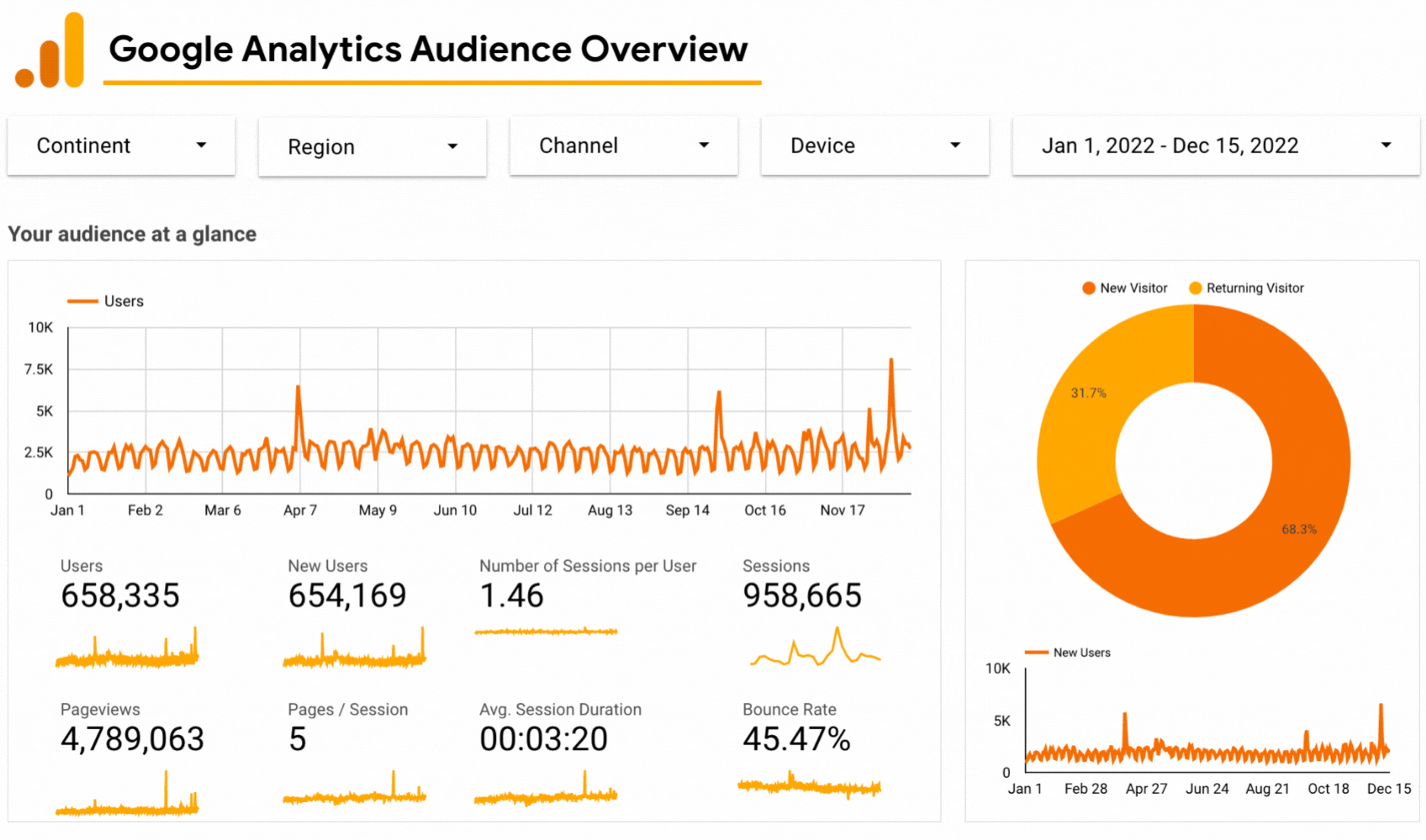The height and width of the screenshot is (840, 1426).
Task: Expand the Device filter dropdown
Action: click(x=875, y=145)
